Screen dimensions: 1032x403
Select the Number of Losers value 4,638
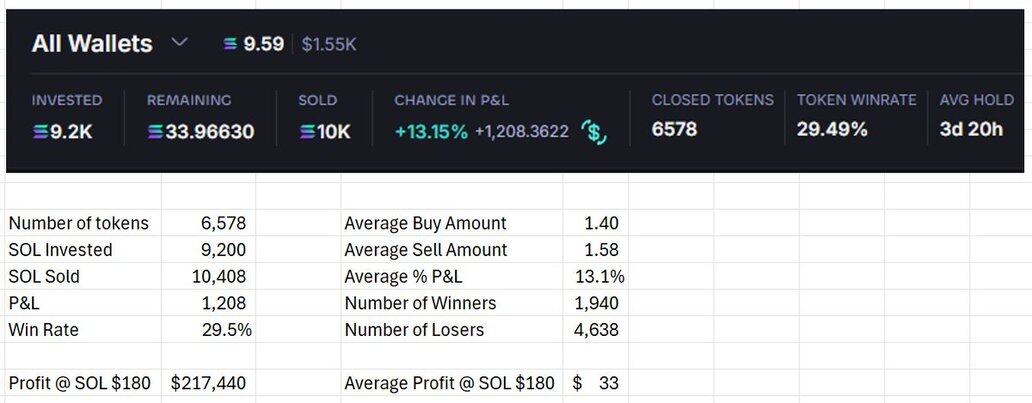coord(596,330)
